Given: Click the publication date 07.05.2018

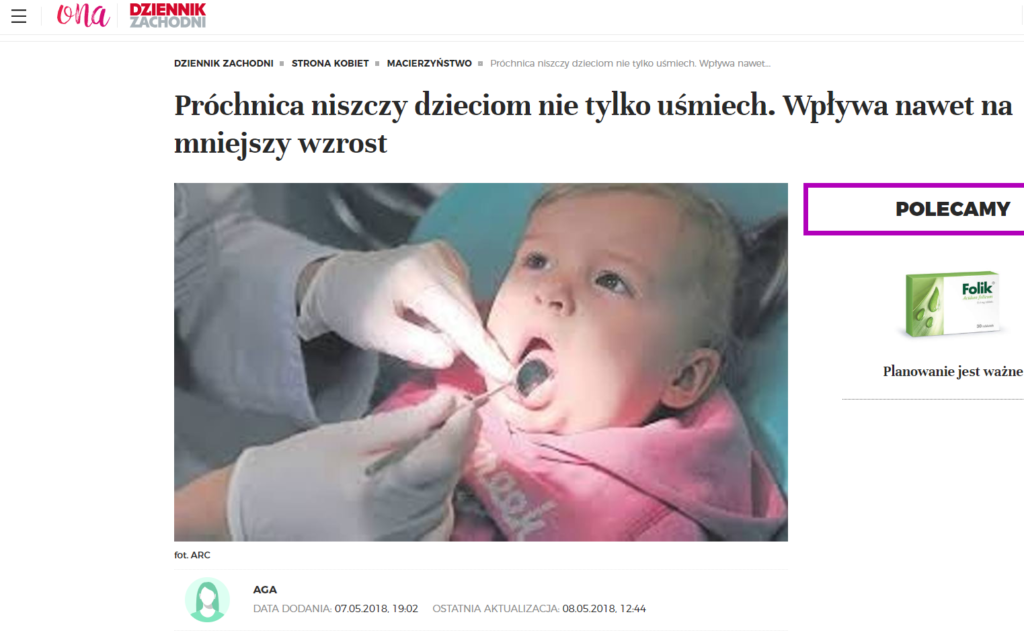Looking at the screenshot, I should coord(376,609).
